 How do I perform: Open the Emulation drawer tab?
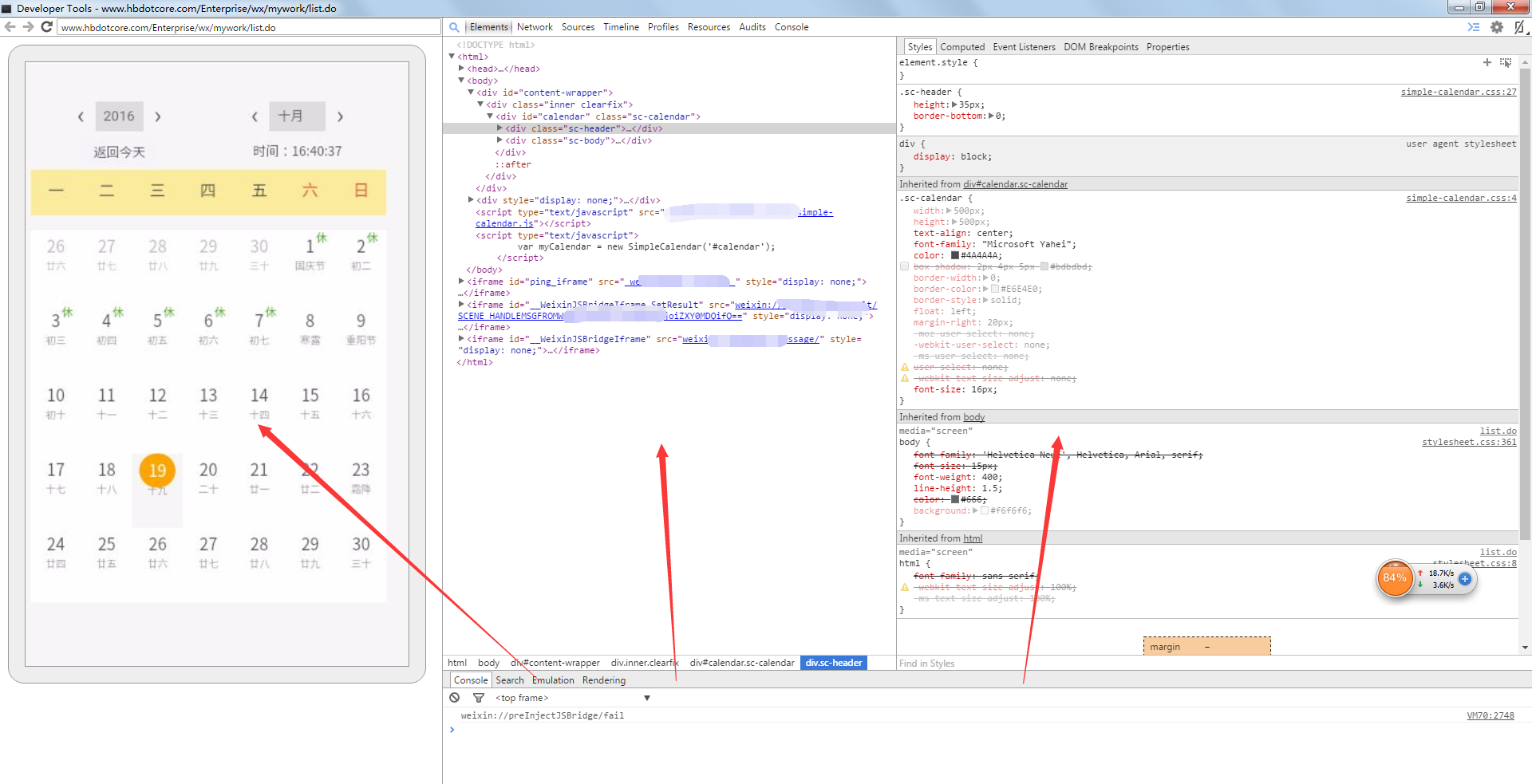pyautogui.click(x=553, y=680)
